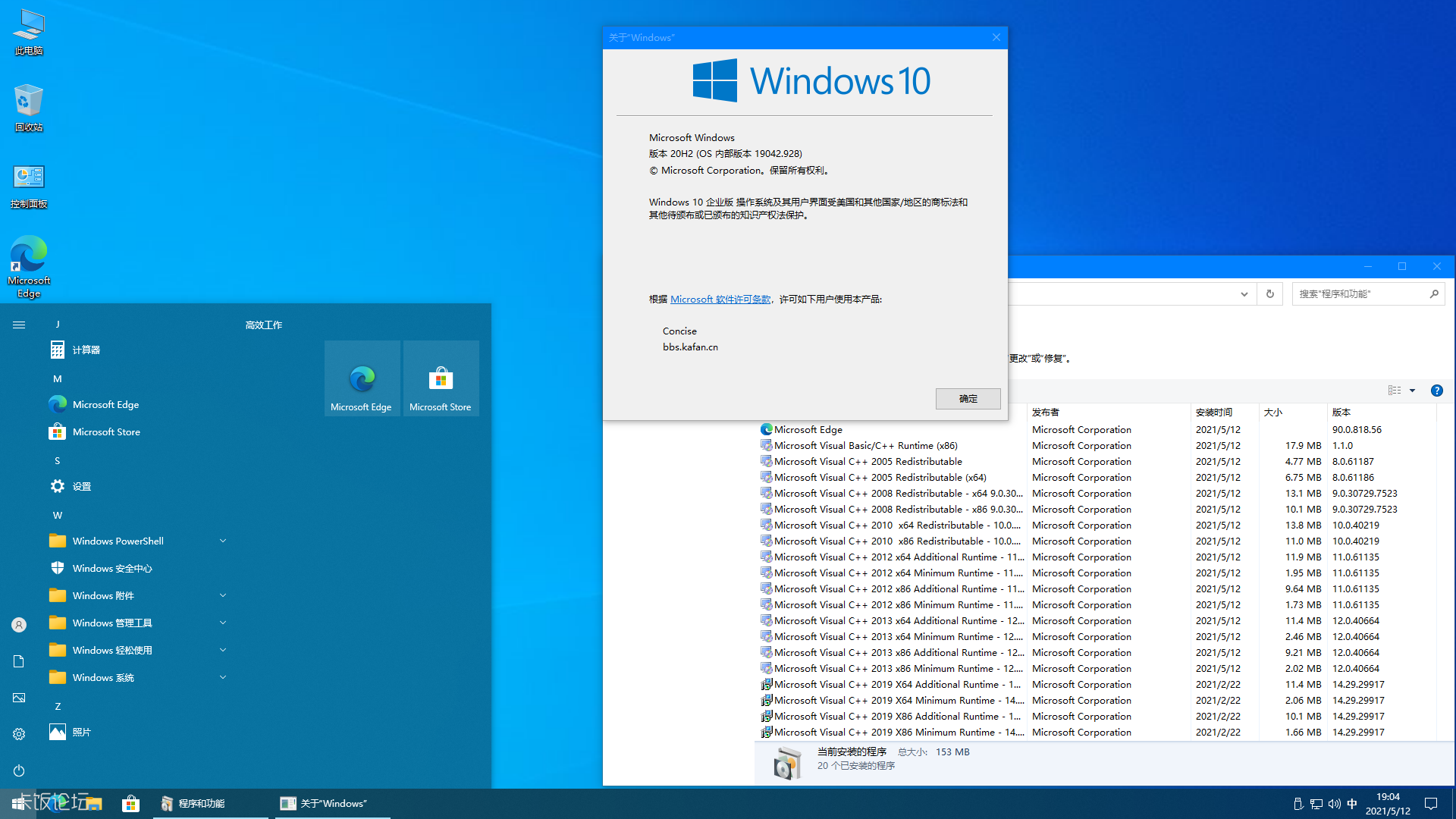The height and width of the screenshot is (819, 1456).
Task: Change view layout icon in 程序和功能
Action: tap(1395, 391)
